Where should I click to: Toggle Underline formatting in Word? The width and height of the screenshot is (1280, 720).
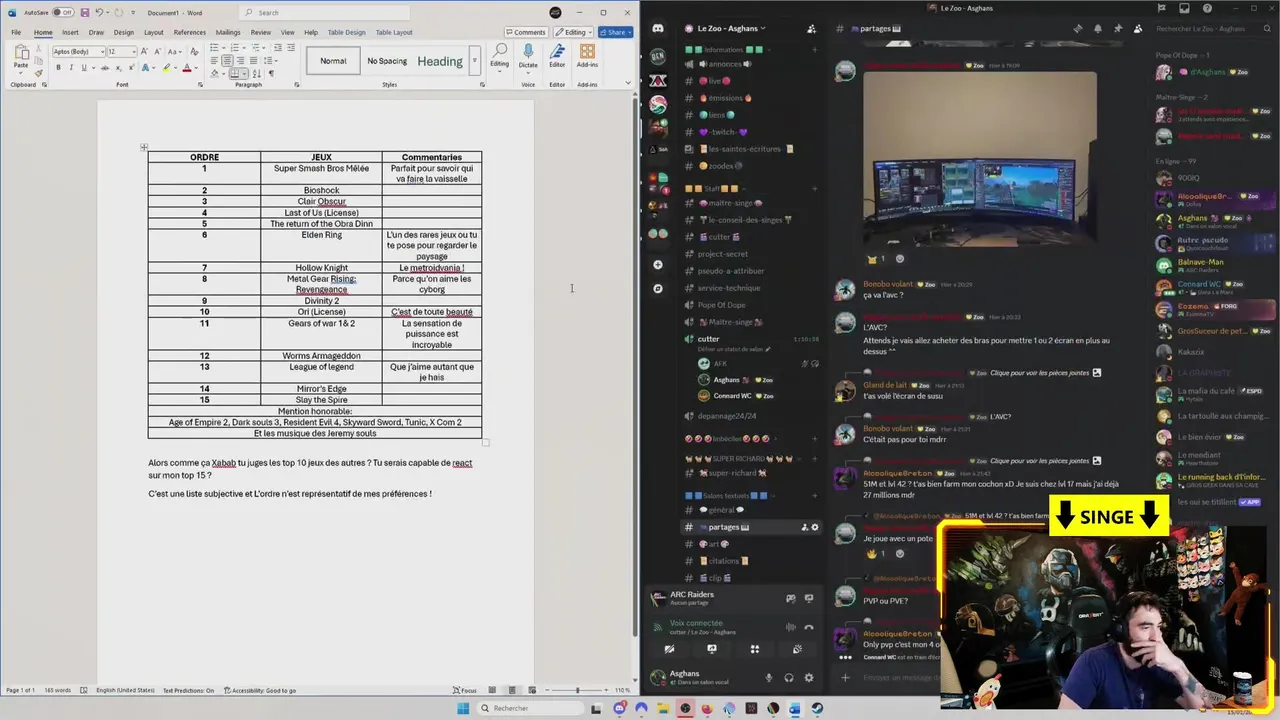[x=83, y=68]
